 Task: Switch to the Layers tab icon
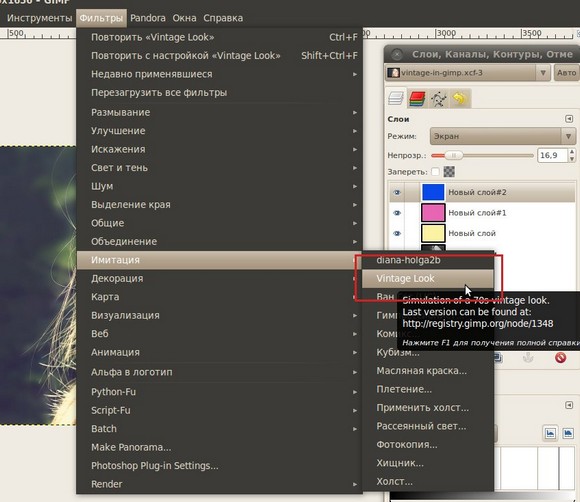point(396,98)
